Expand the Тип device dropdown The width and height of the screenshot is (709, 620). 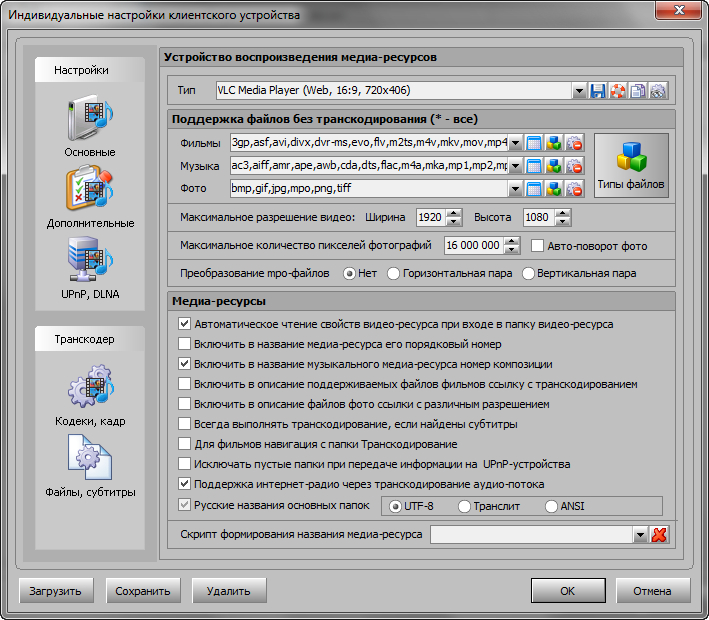[579, 91]
